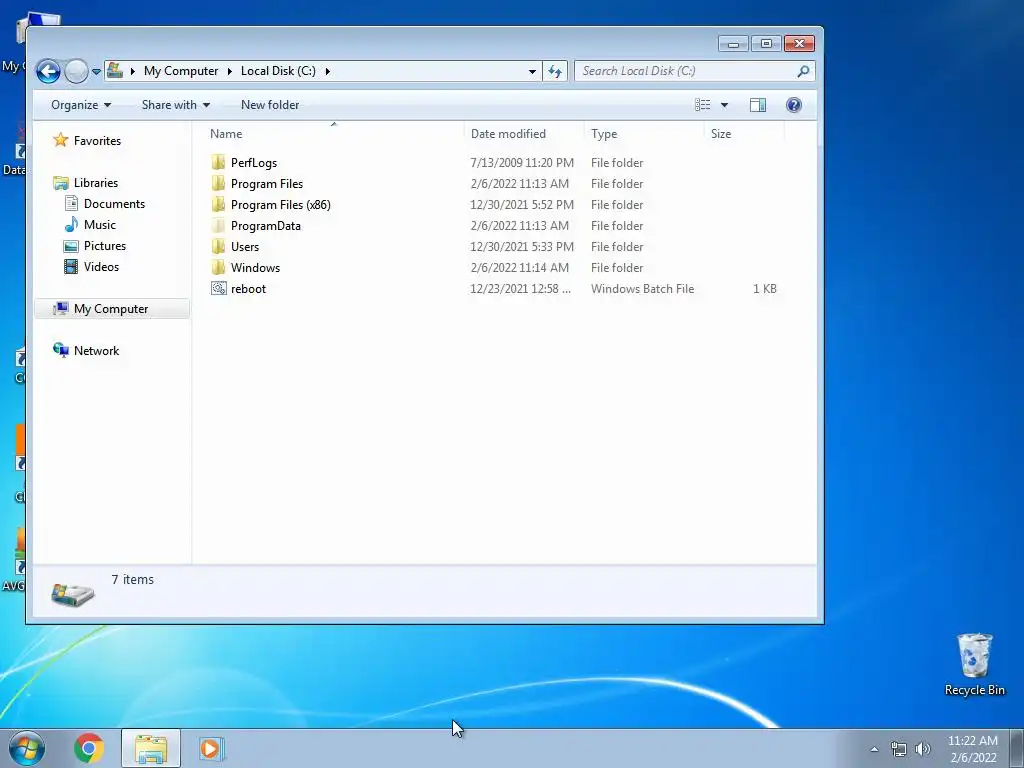Click the Network globe icon

pos(61,350)
